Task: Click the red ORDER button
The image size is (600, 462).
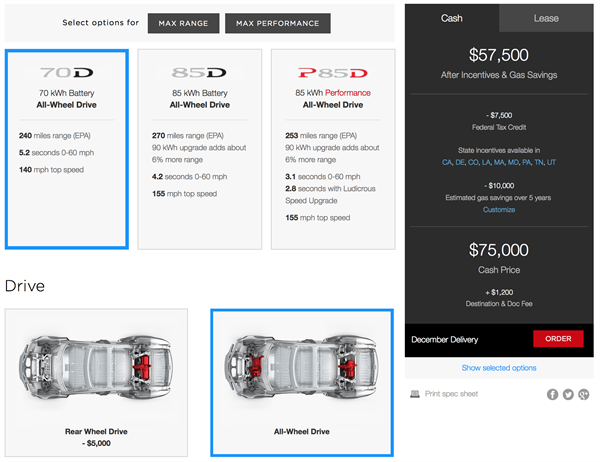Action: (x=558, y=339)
